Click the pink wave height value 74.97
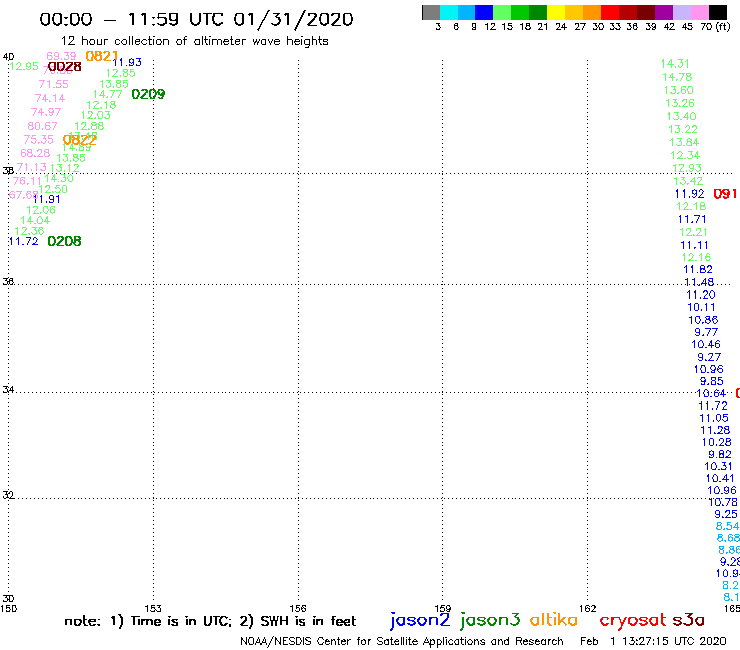The height and width of the screenshot is (650, 740). tap(46, 112)
